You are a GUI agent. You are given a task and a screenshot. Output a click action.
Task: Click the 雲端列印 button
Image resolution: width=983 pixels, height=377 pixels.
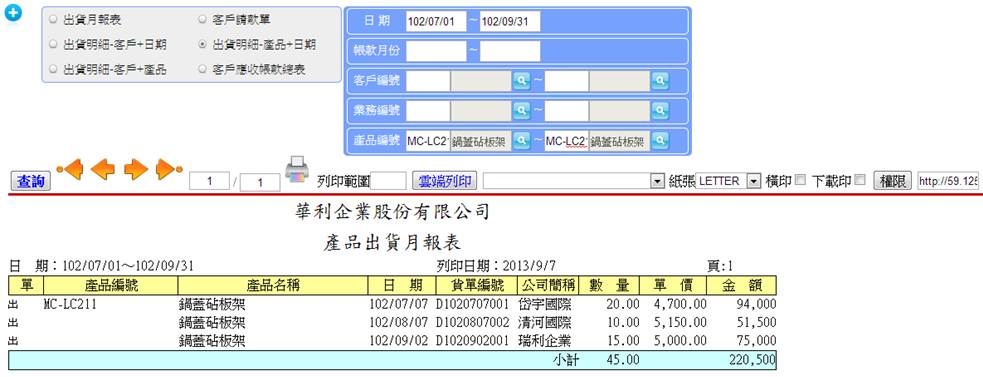click(445, 181)
